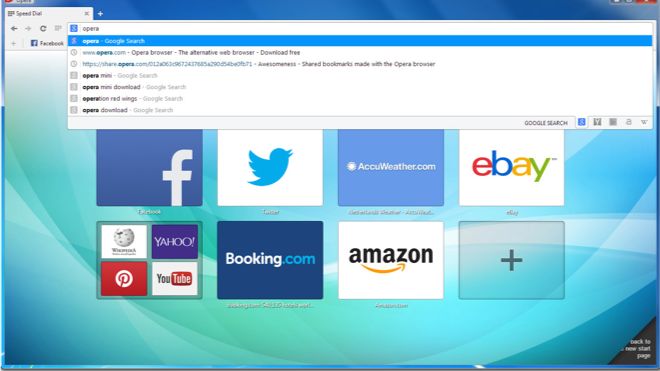
Task: Click the clock icon beside share.opera.com suggestion
Action: pyautogui.click(x=74, y=64)
